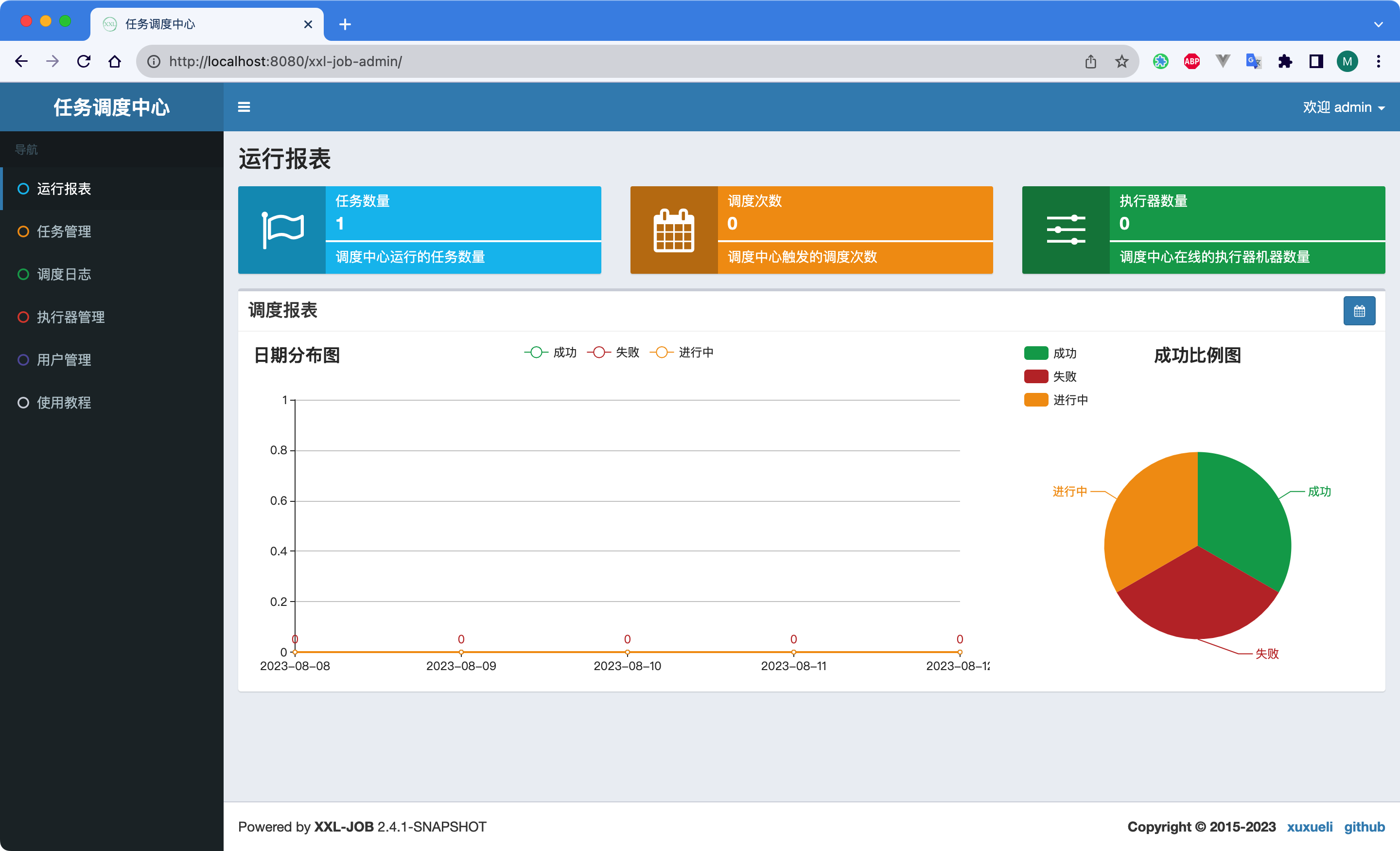Open the extensions puzzle icon

click(x=1285, y=61)
